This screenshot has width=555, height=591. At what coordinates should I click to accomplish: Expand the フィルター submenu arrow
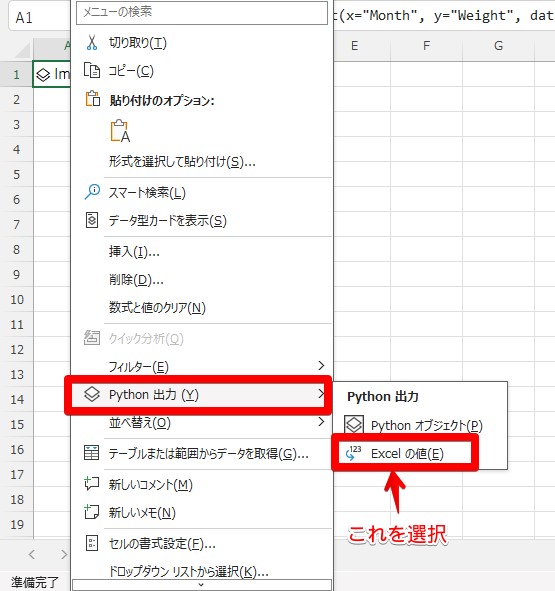coord(321,366)
